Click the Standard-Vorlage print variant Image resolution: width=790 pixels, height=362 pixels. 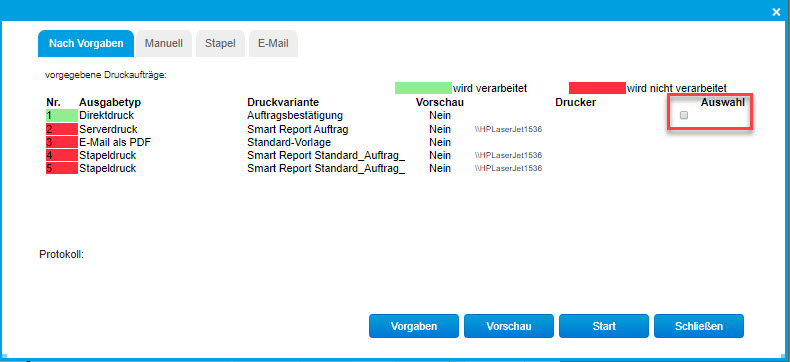tap(289, 142)
